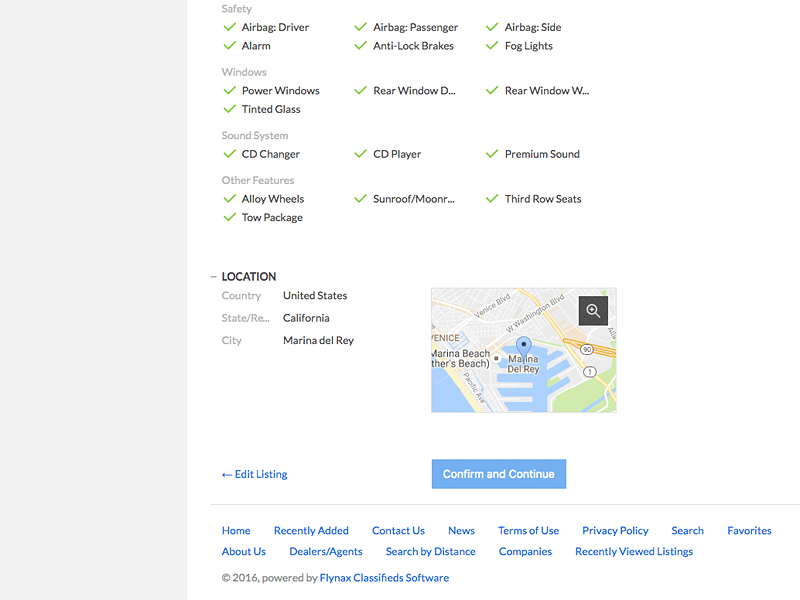Click the checkmark beside Alloy Wheels
This screenshot has width=800, height=600.
coord(230,198)
